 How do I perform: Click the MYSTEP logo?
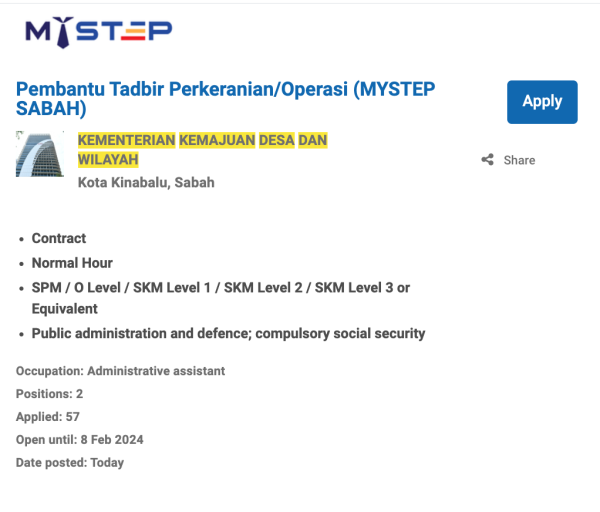pos(98,32)
